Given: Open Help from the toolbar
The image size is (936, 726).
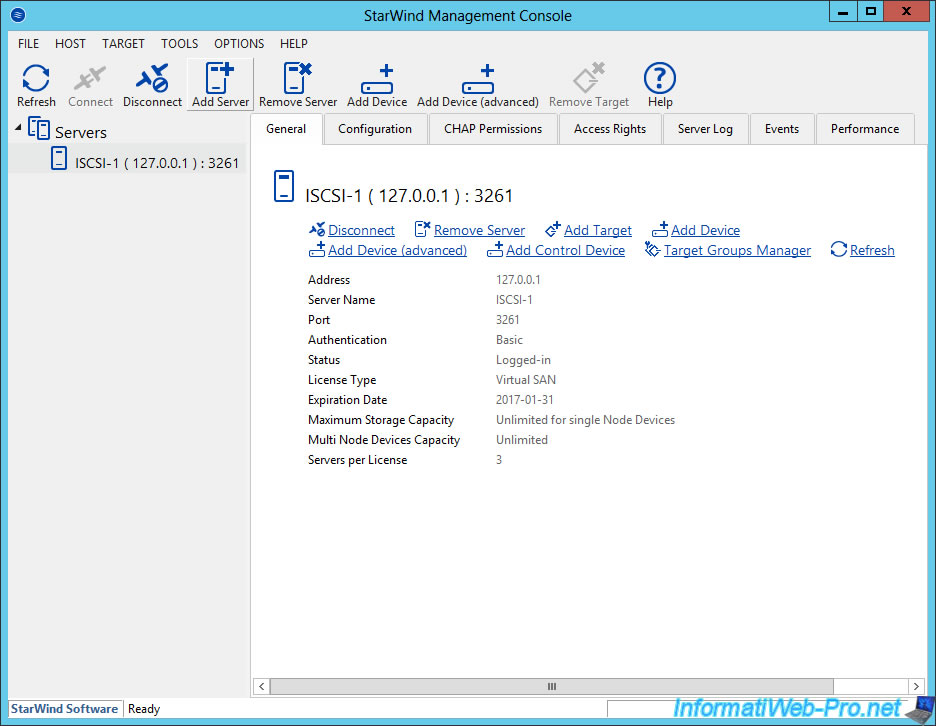Looking at the screenshot, I should (x=660, y=78).
